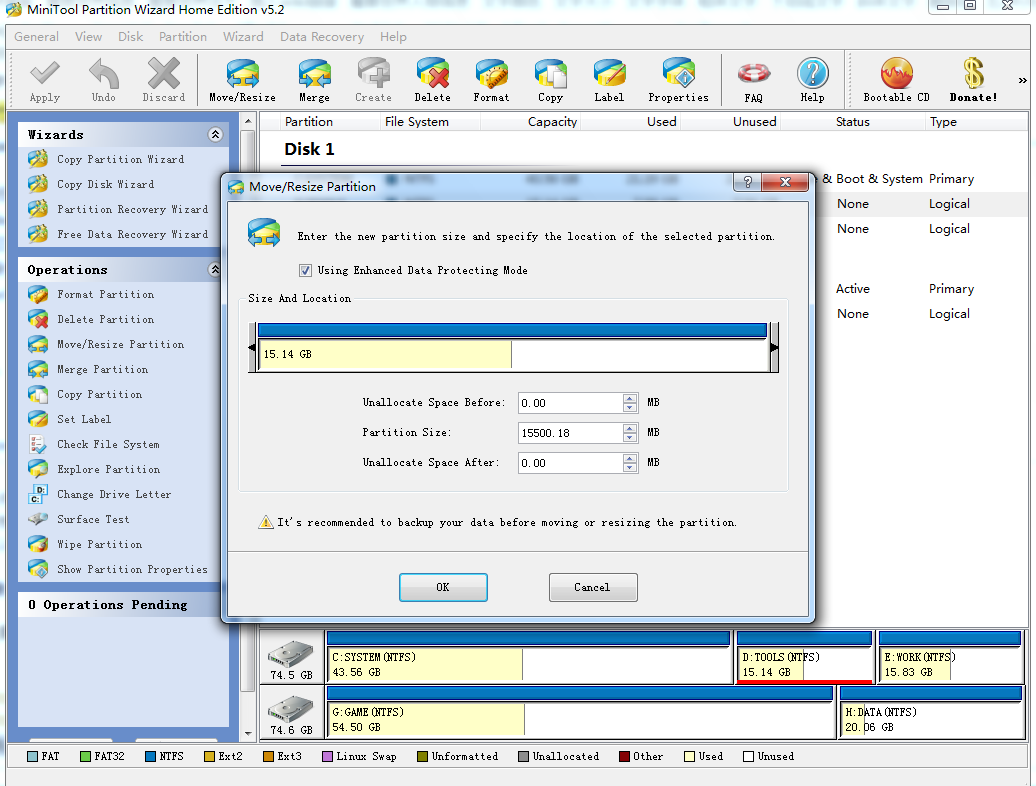Viewport: 1036px width, 786px height.
Task: Decrease Unallocate Space Before value
Action: click(x=630, y=408)
